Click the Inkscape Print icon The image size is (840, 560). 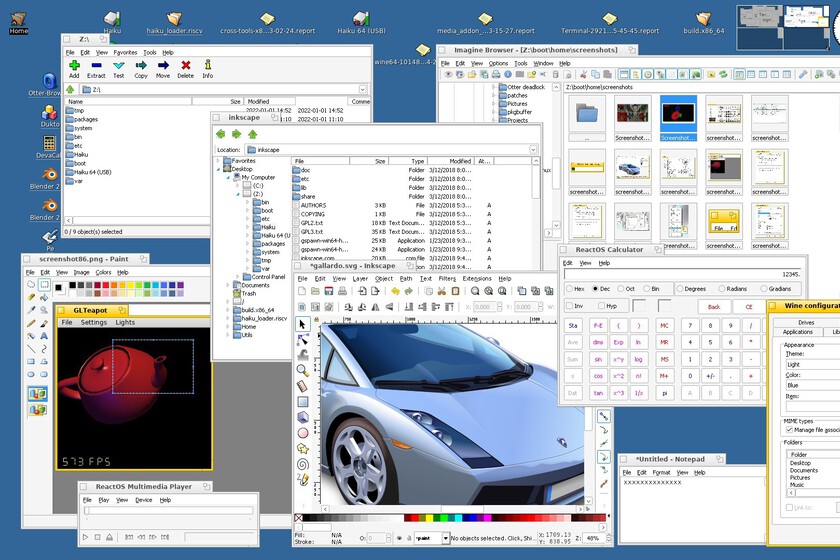click(x=342, y=291)
